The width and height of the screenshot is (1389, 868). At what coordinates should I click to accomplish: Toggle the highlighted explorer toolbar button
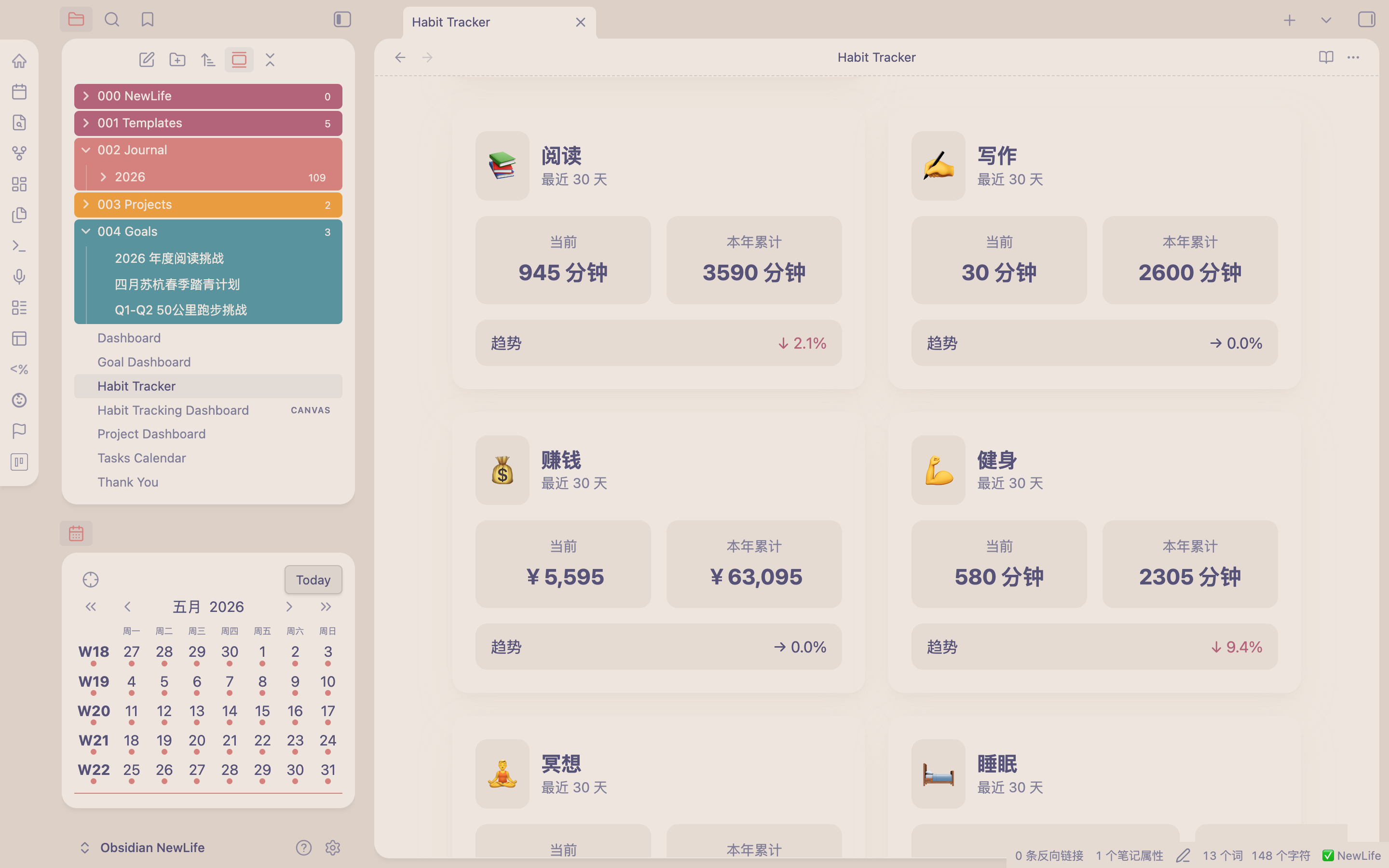[239, 60]
